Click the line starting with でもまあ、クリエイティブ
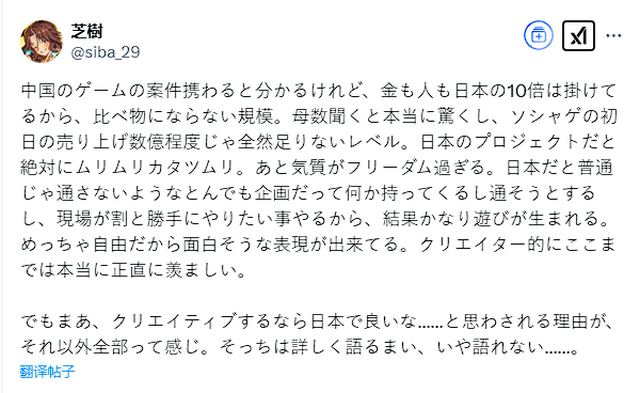640x393 pixels. tap(318, 322)
